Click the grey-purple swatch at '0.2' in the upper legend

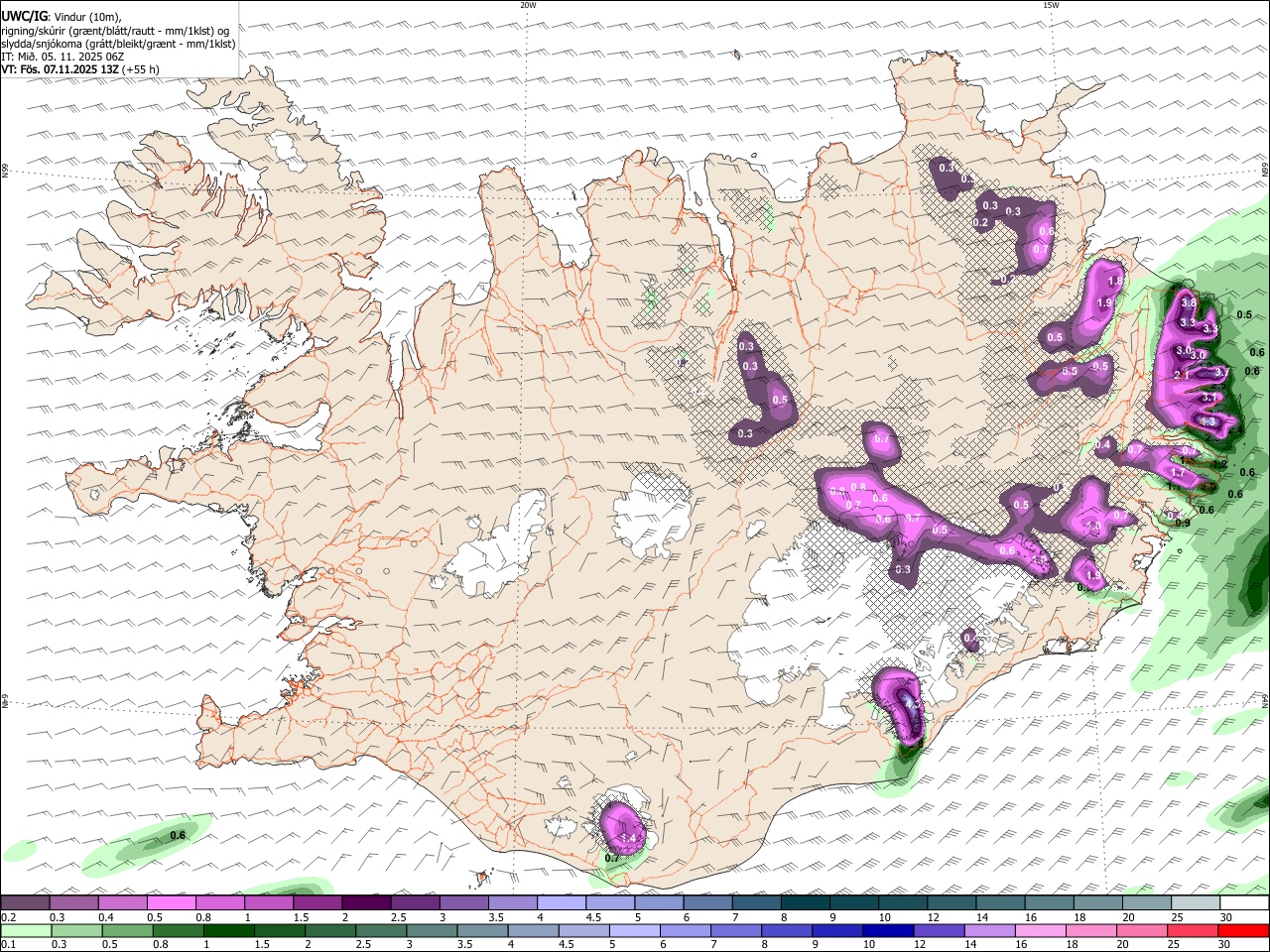26,903
